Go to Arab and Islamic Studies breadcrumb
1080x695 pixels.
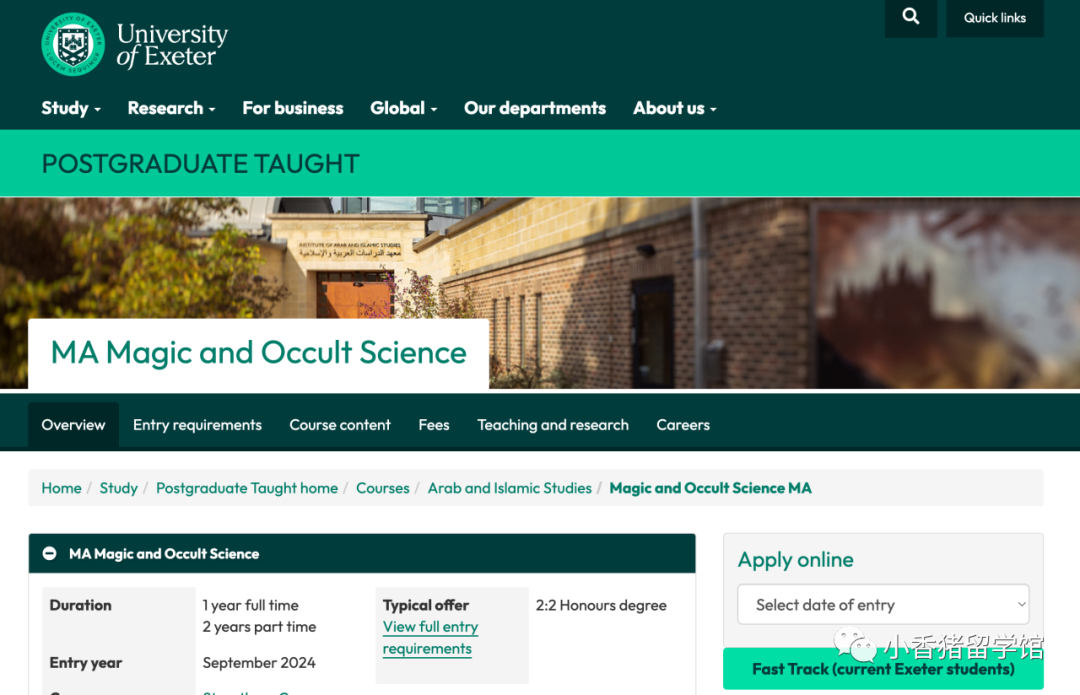tap(510, 488)
